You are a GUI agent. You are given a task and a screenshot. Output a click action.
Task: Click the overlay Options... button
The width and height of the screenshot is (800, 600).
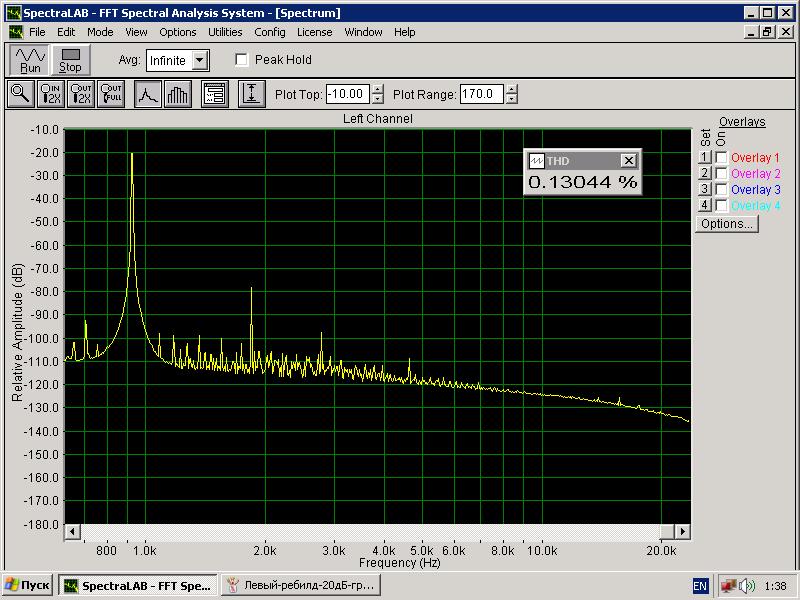pyautogui.click(x=726, y=224)
